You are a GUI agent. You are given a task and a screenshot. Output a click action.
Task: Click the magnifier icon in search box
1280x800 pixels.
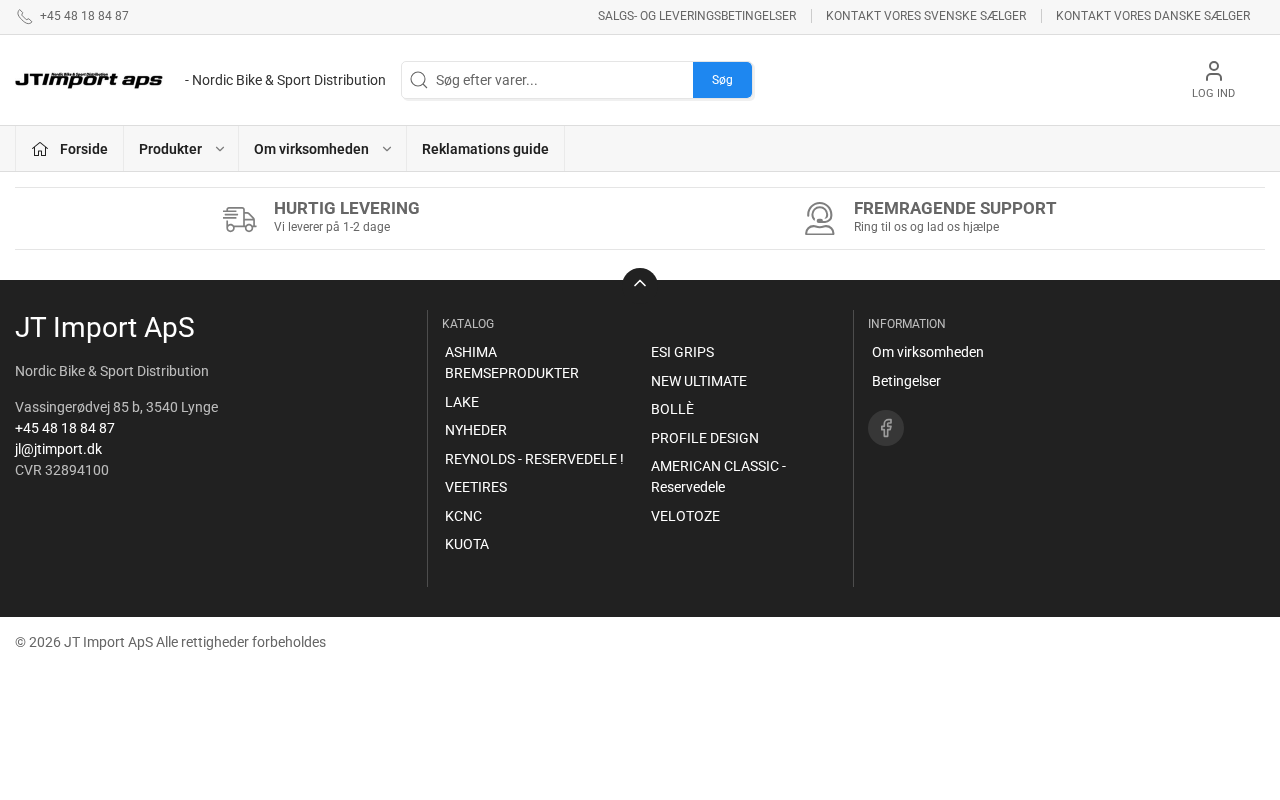click(419, 80)
